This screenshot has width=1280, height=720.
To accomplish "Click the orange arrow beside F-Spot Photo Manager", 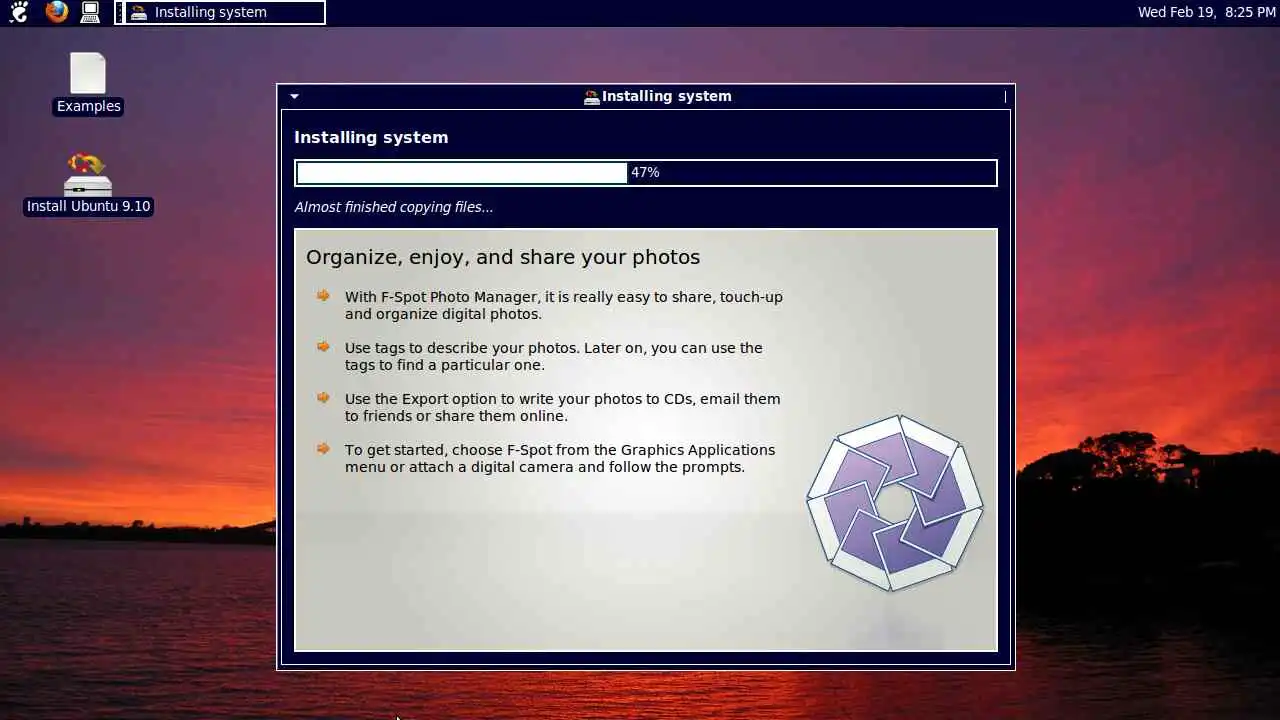I will pyautogui.click(x=323, y=295).
